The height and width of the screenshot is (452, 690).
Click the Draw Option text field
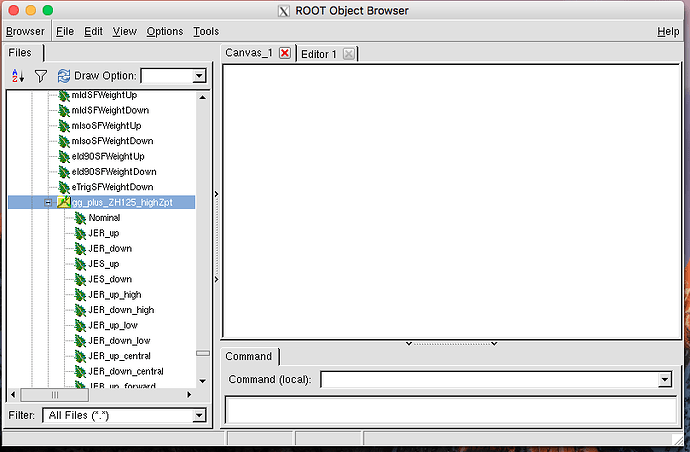(x=167, y=76)
